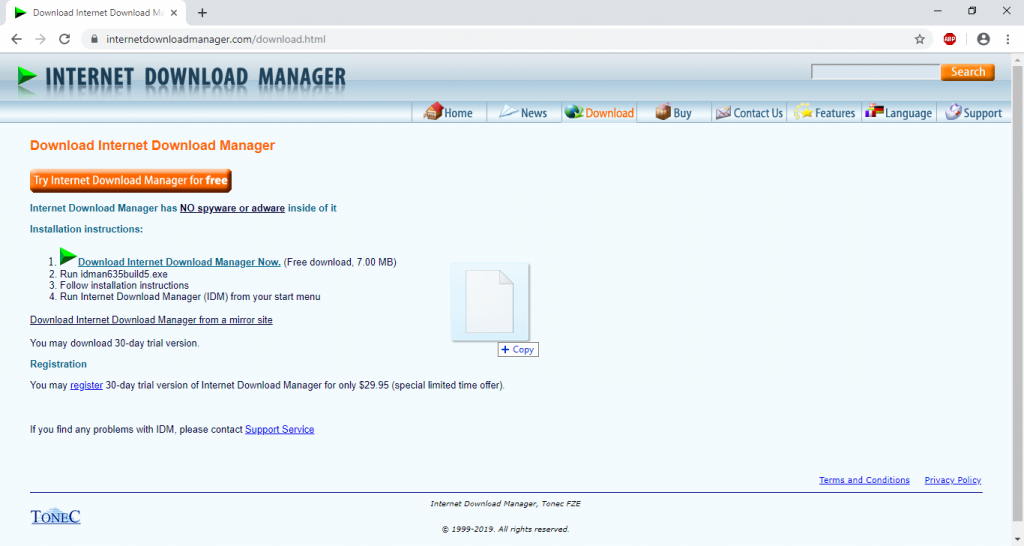
Task: Open the Support Service link
Action: tap(280, 430)
